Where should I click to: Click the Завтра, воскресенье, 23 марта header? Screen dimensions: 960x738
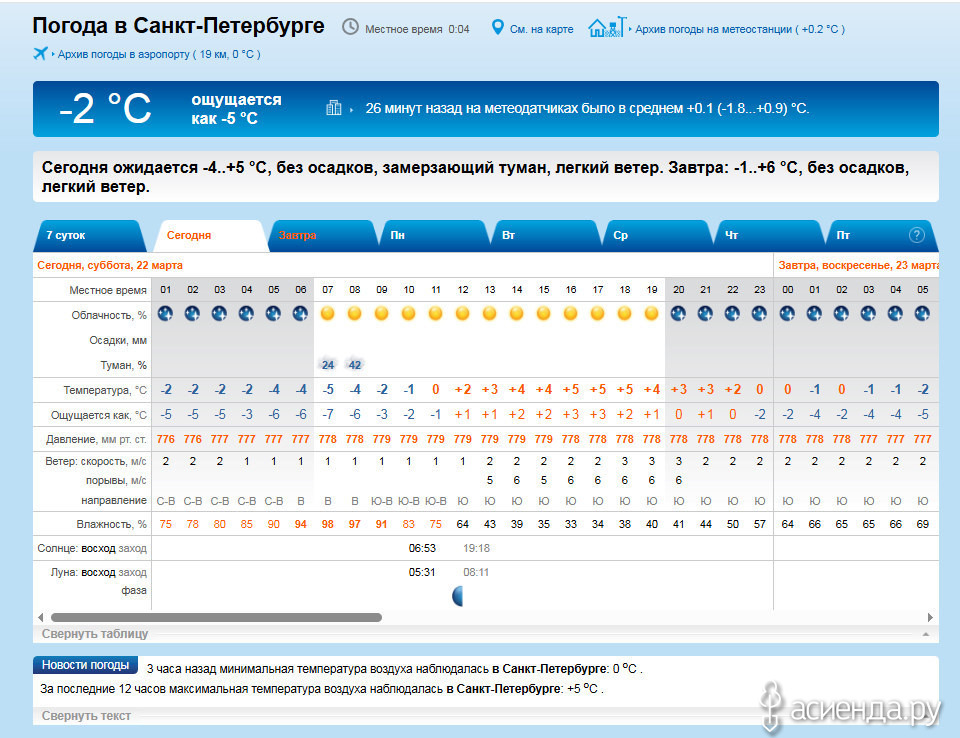(x=858, y=265)
